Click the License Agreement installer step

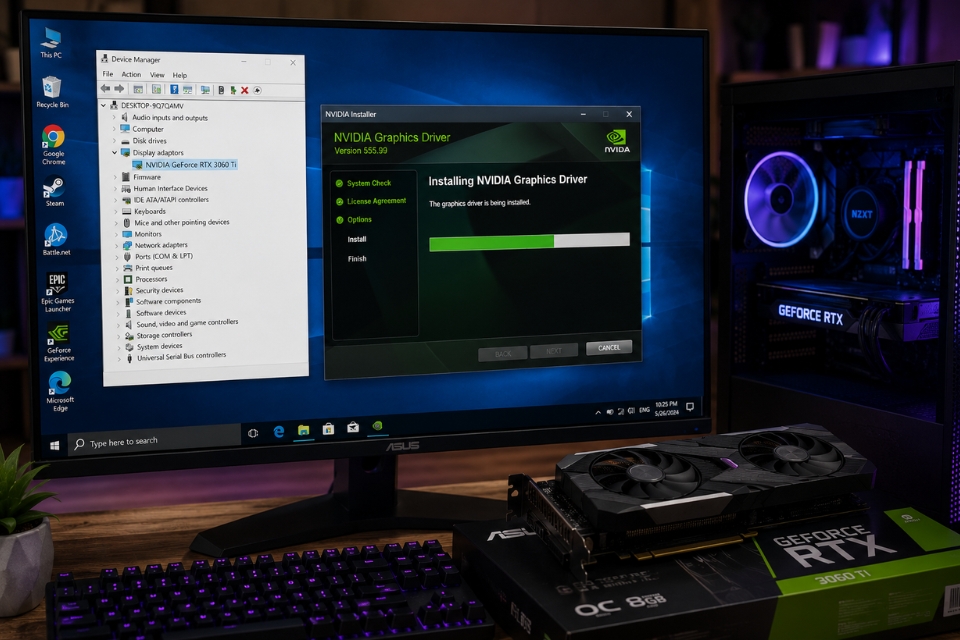tap(371, 201)
